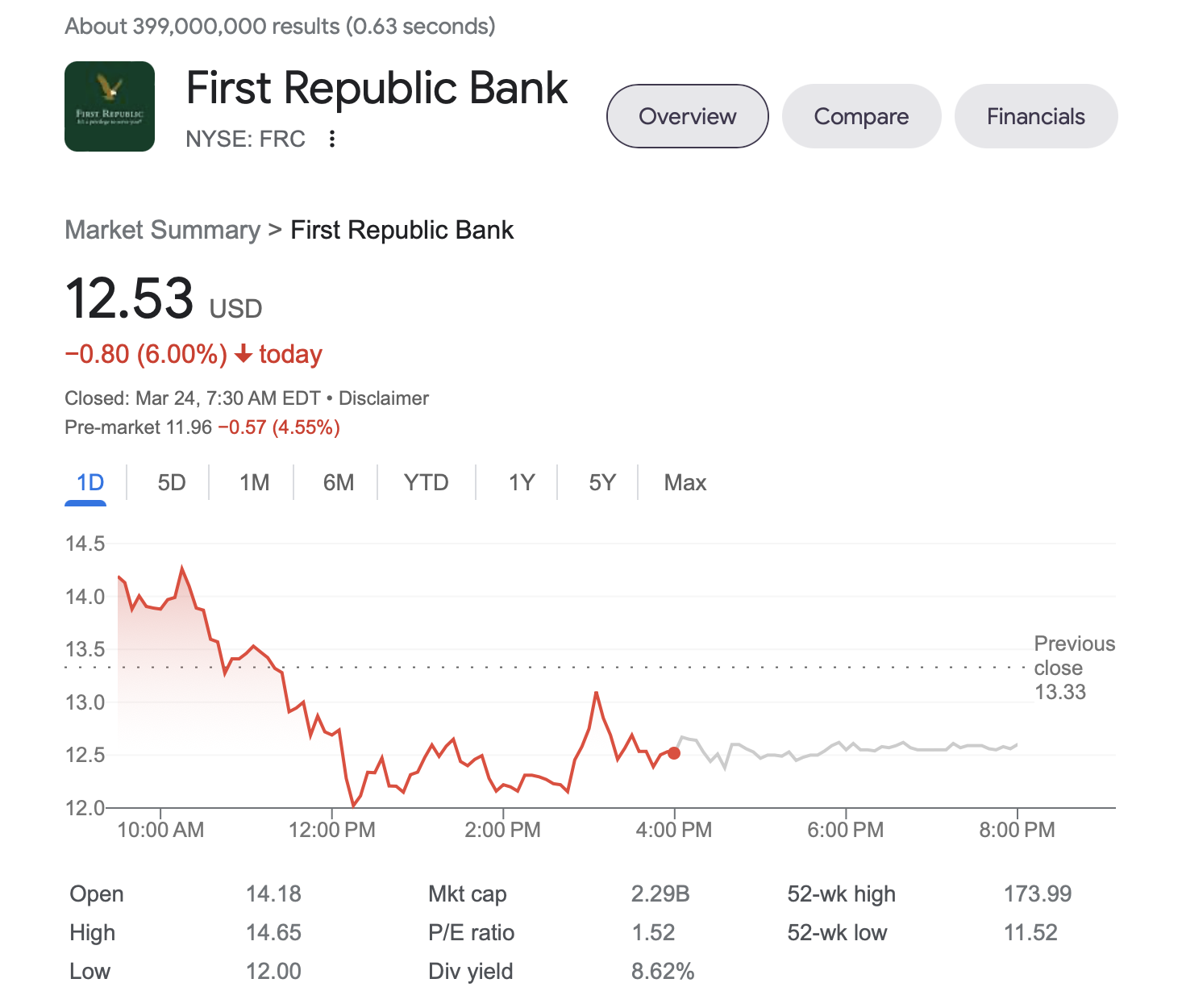Open the Financials view
This screenshot has width=1182, height=1008.
pyautogui.click(x=1036, y=116)
